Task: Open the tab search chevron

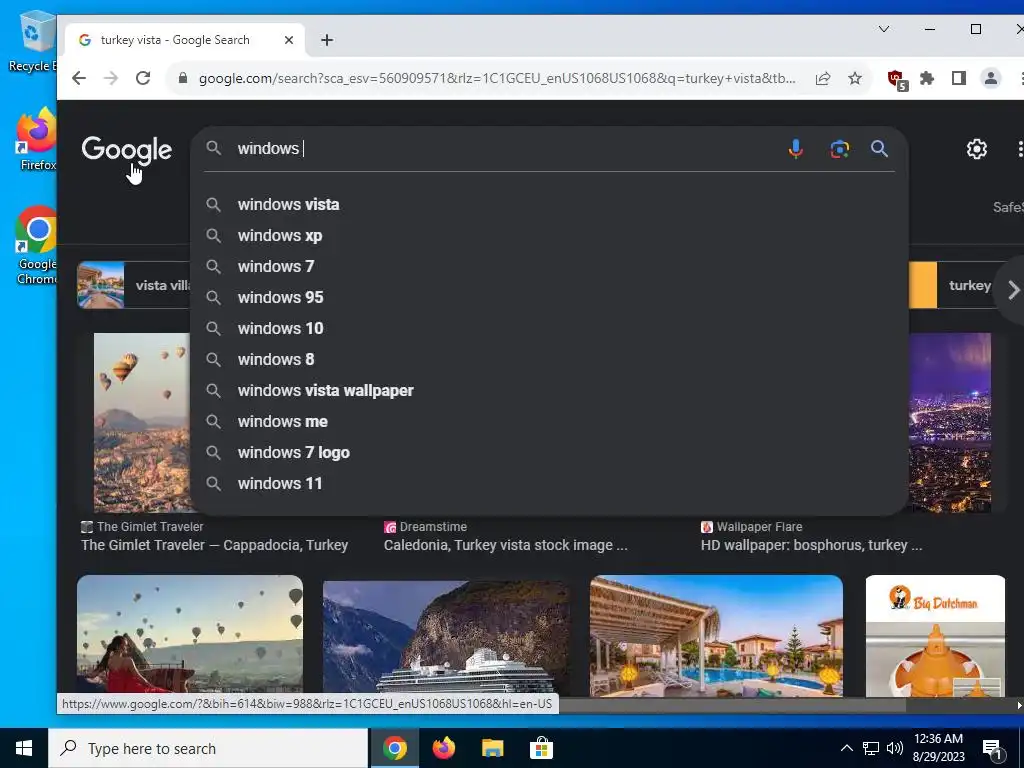Action: 884,29
